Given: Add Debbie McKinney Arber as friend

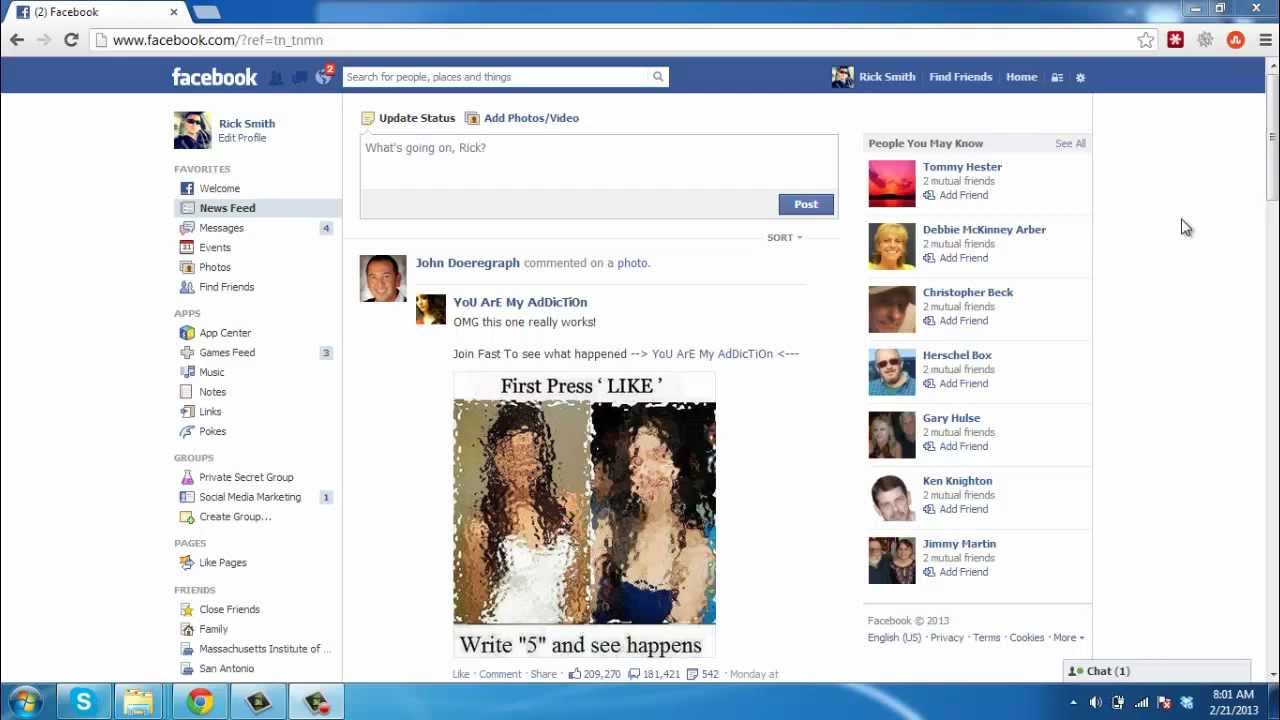Looking at the screenshot, I should click(x=956, y=258).
